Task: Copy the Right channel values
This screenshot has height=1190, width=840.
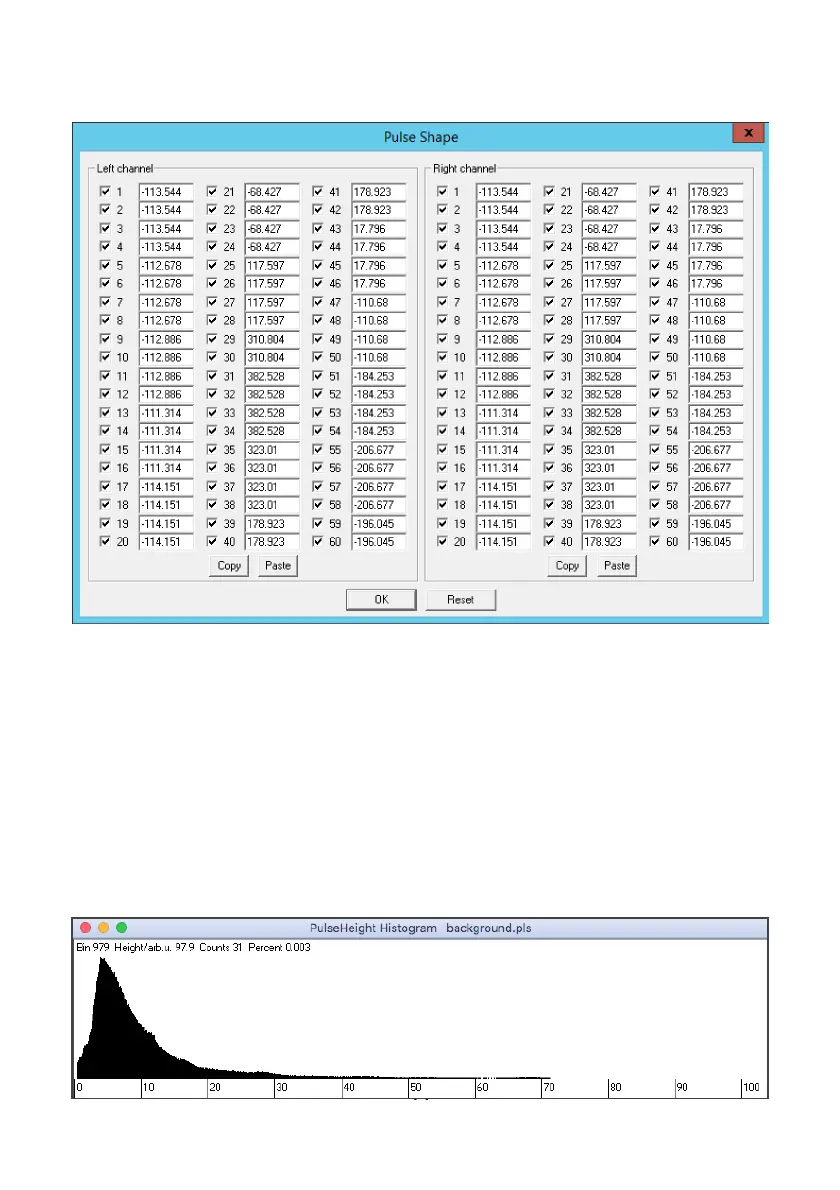Action: pyautogui.click(x=567, y=565)
